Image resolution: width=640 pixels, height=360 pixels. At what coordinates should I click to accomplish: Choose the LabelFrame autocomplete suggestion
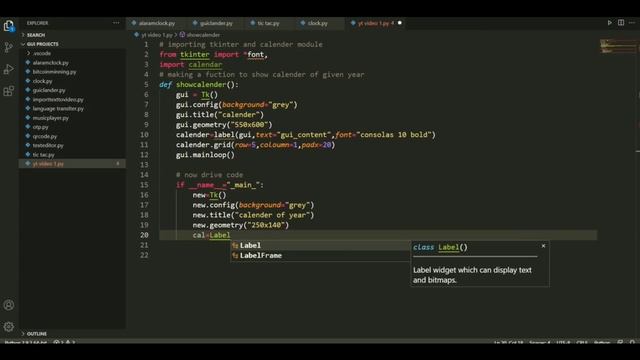pos(320,256)
